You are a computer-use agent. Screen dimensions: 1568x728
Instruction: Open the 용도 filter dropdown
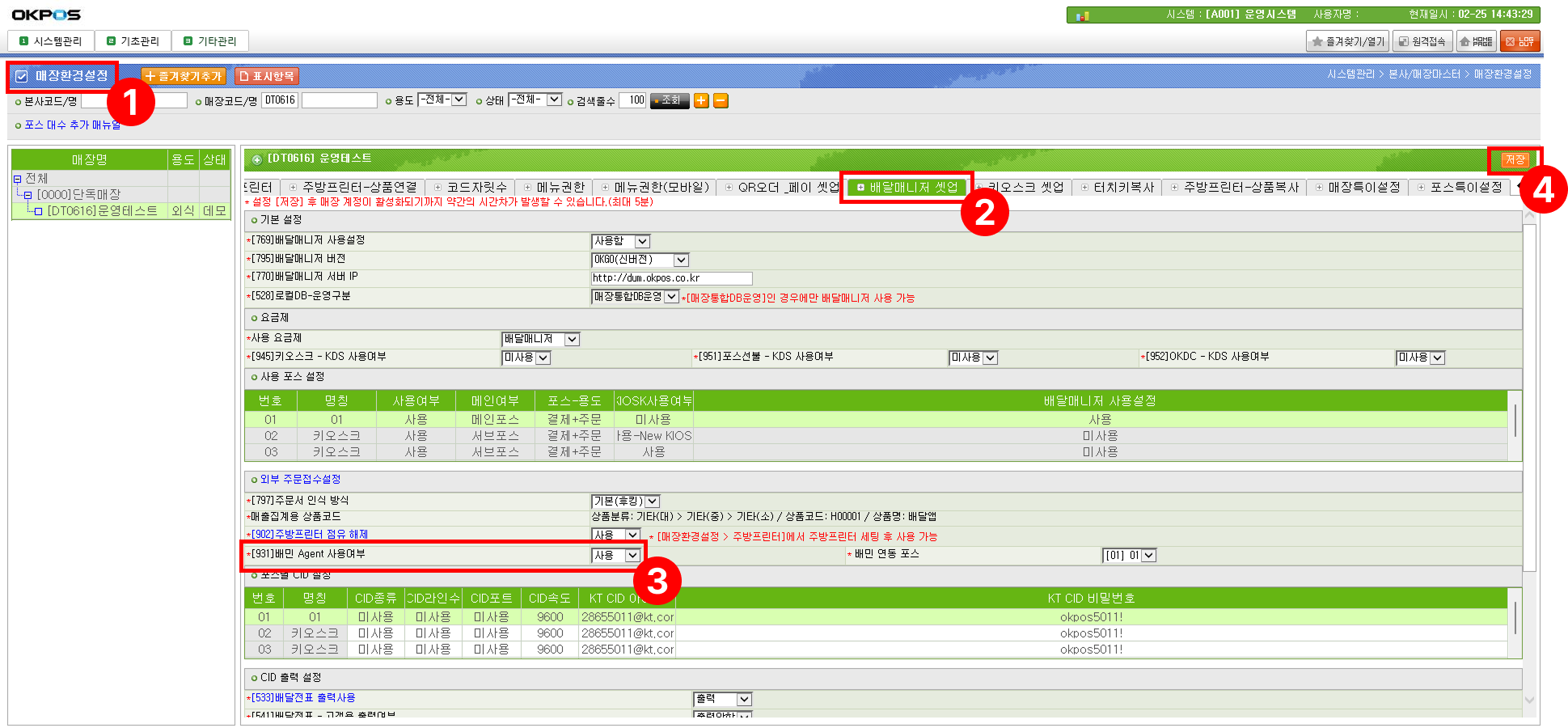[459, 99]
